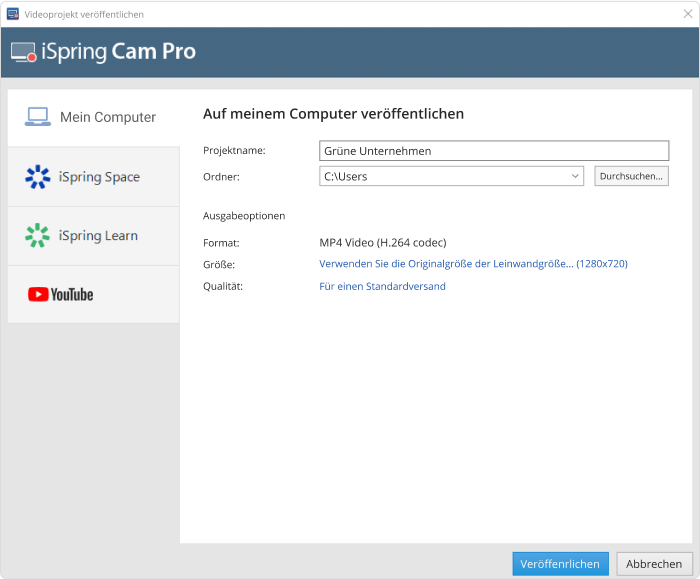
Task: Click the Abbrechen button
Action: tap(654, 564)
